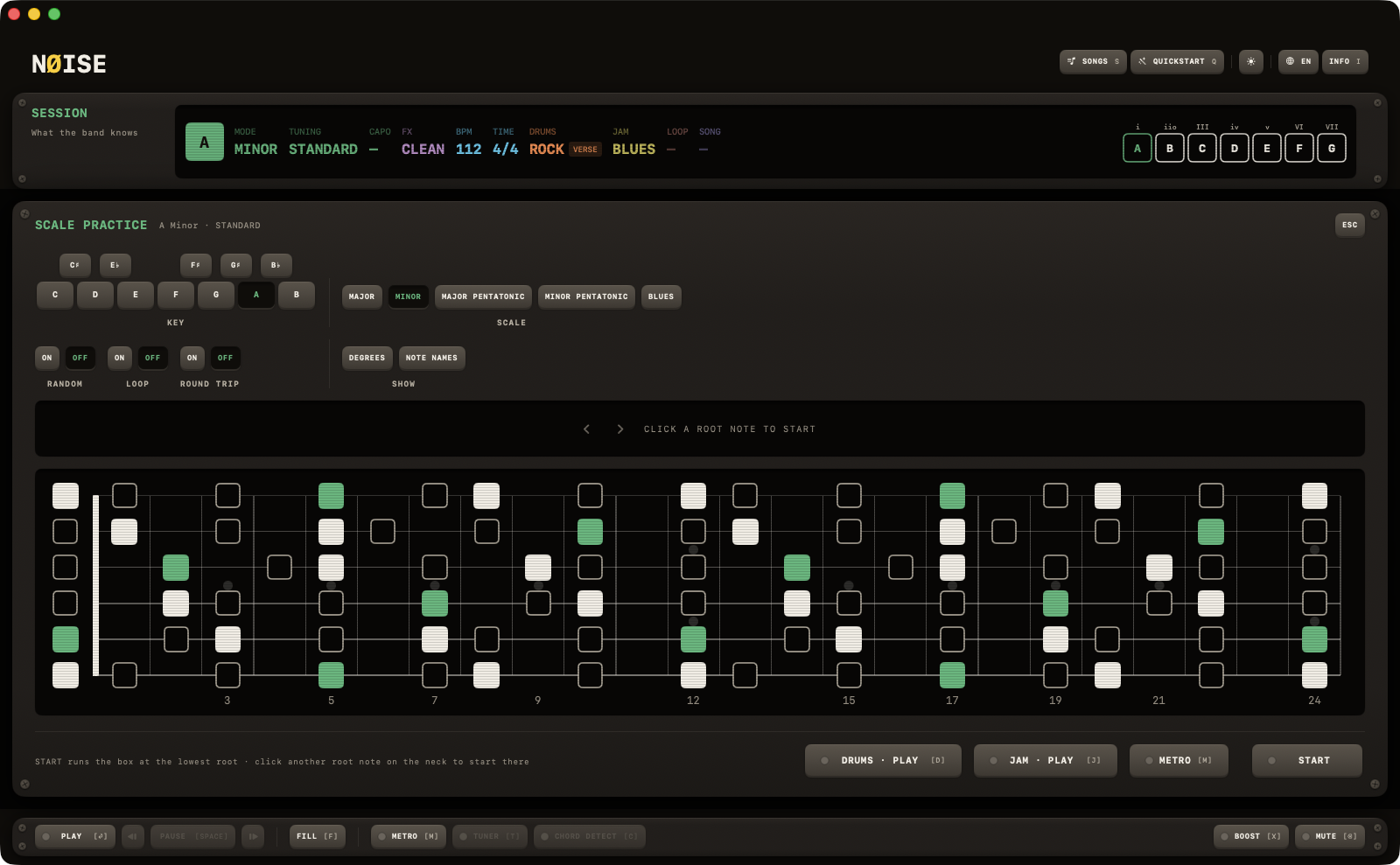Switch scale to Major Pentatonic
This screenshot has height=865, width=1400.
click(x=483, y=296)
